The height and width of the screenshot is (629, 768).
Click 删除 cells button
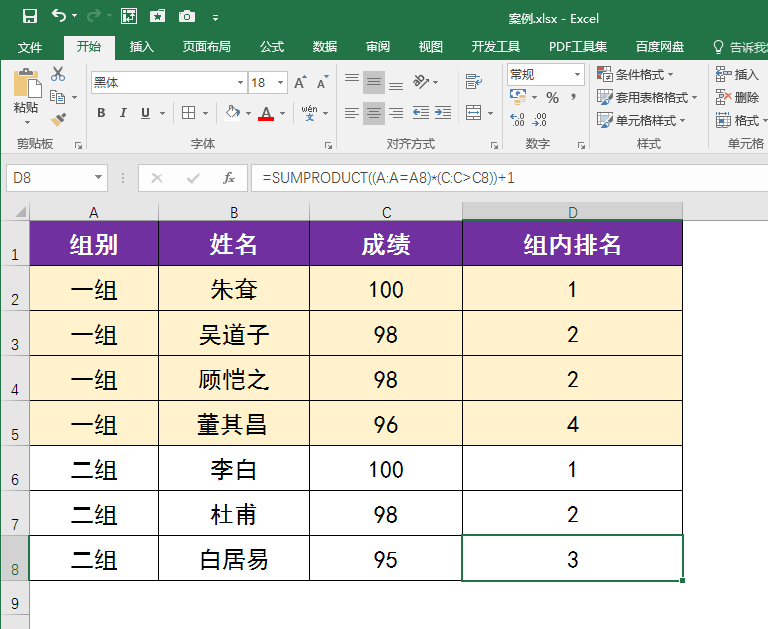coord(737,97)
